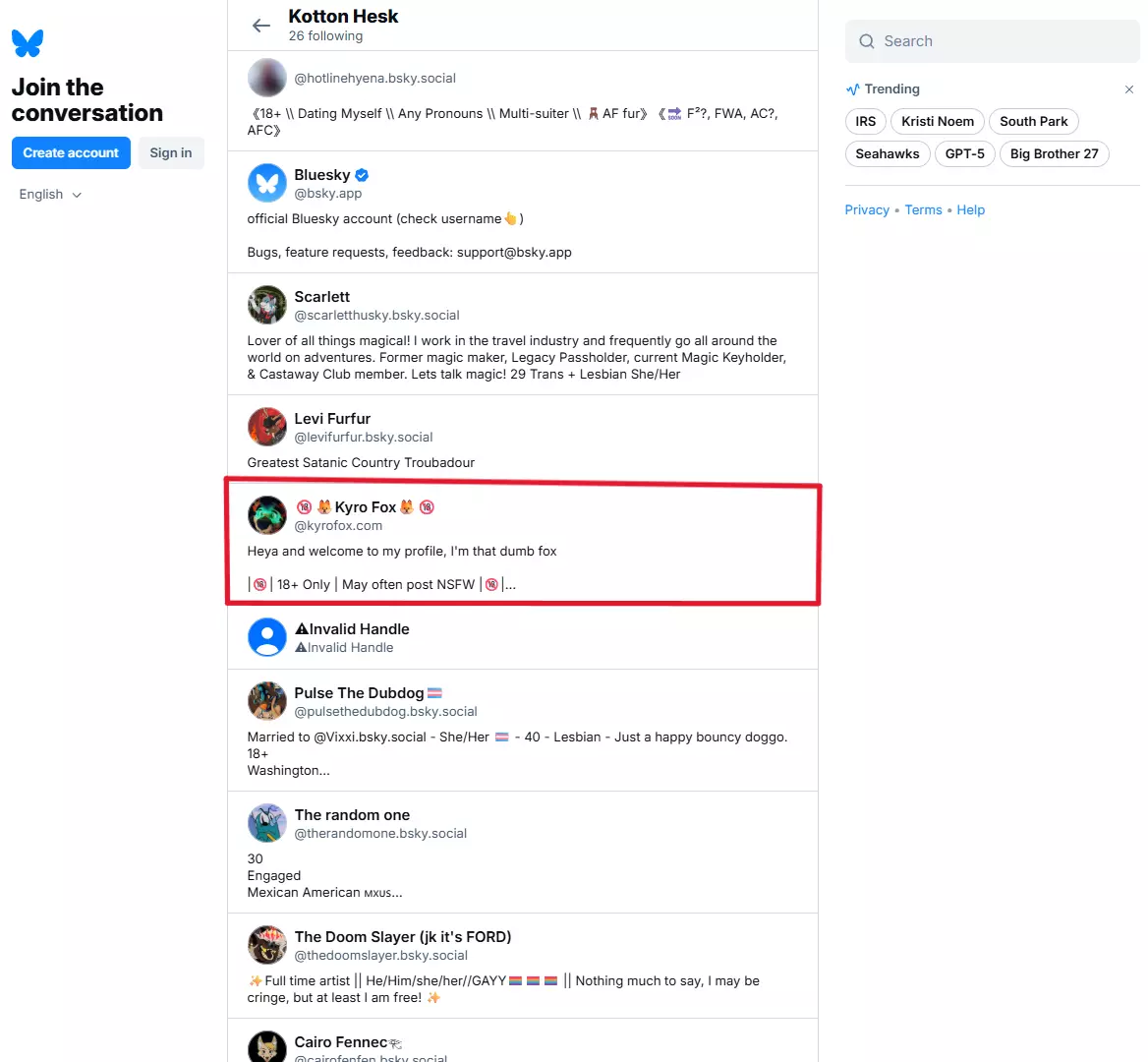
Task: Open the Terms link
Action: pyautogui.click(x=923, y=210)
